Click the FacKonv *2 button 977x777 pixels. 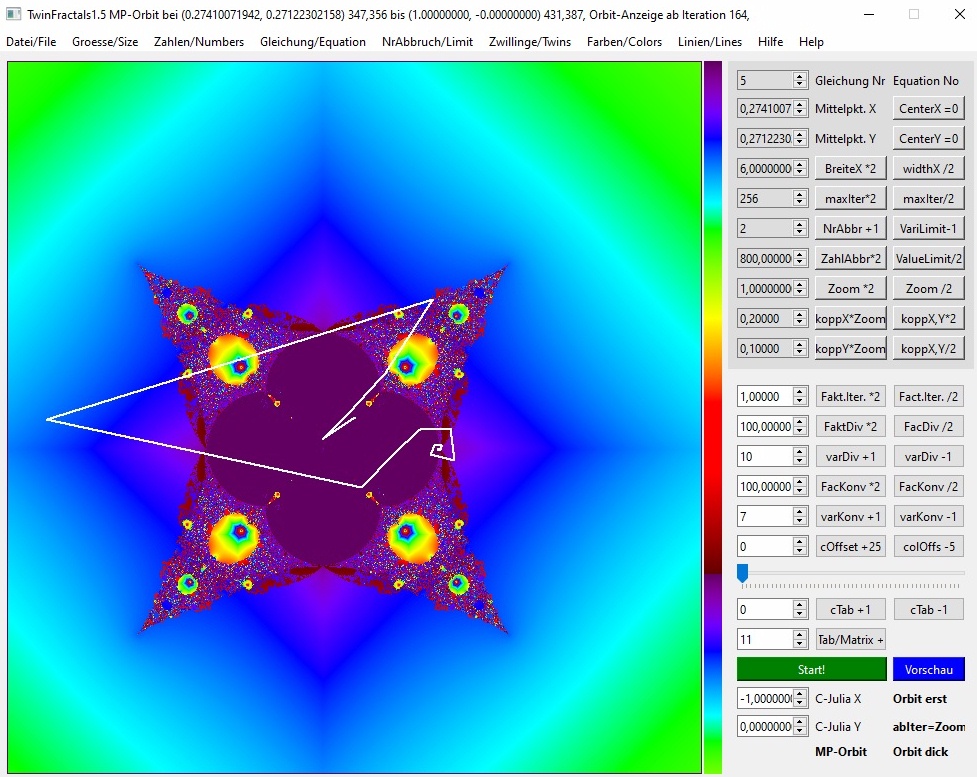click(851, 486)
